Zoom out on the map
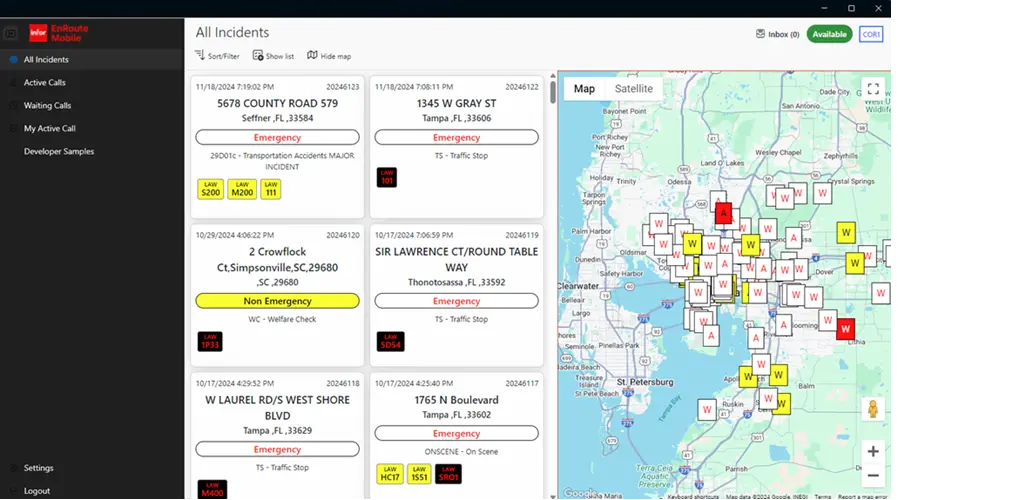The height and width of the screenshot is (500, 1024). click(873, 476)
